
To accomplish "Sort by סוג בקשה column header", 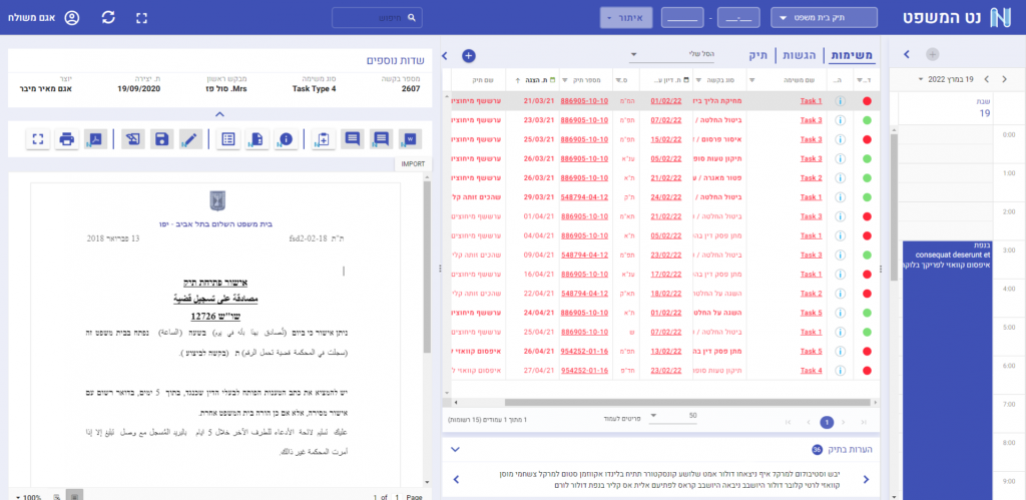I will [x=722, y=80].
